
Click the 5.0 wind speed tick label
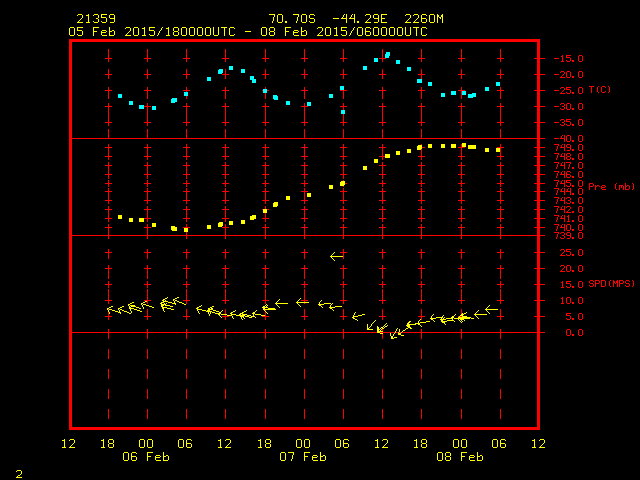574,317
